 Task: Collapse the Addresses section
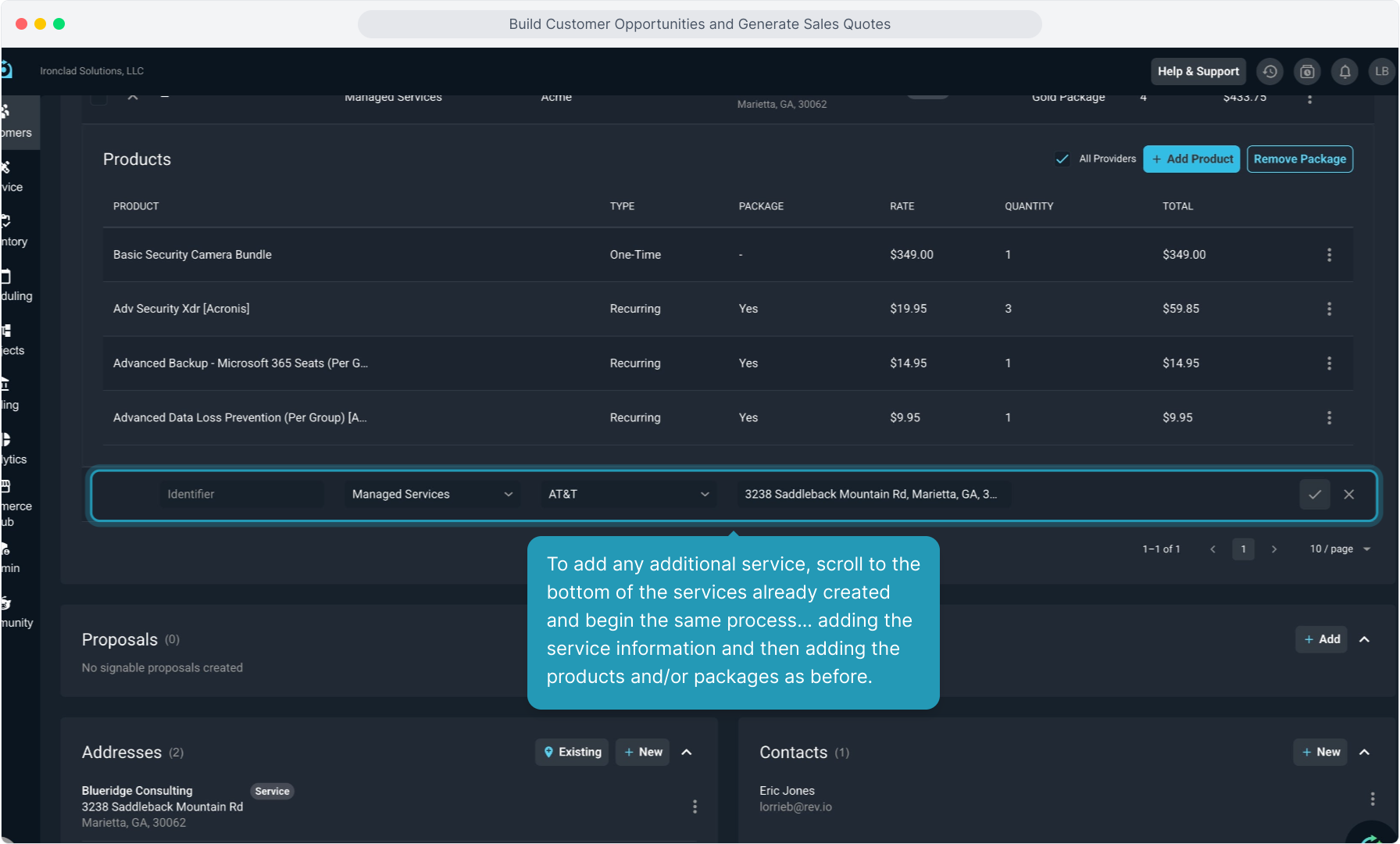pos(687,753)
